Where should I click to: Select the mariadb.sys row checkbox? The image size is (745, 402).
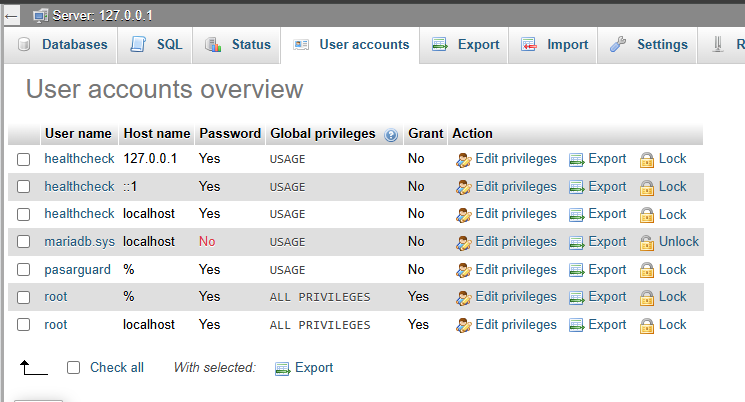24,242
